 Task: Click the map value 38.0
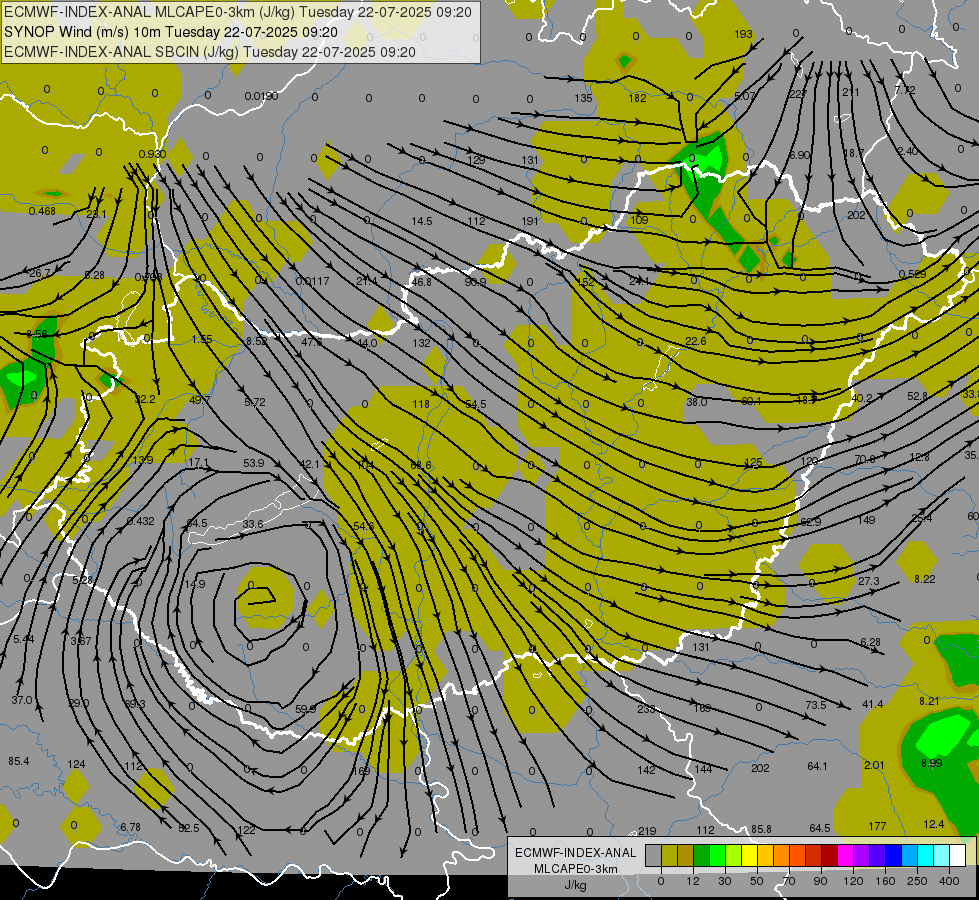[696, 402]
